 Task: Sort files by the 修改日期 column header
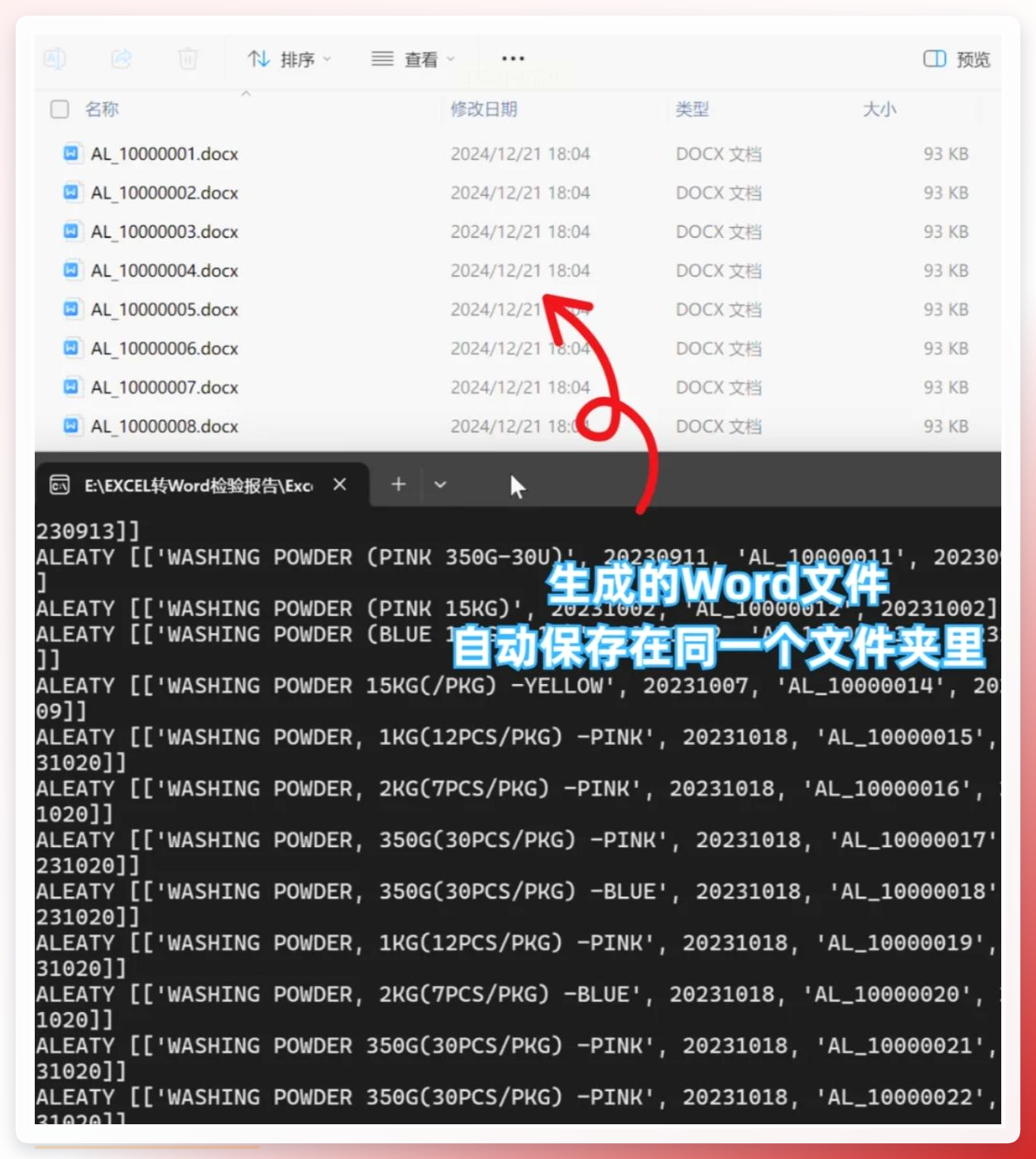tap(484, 109)
